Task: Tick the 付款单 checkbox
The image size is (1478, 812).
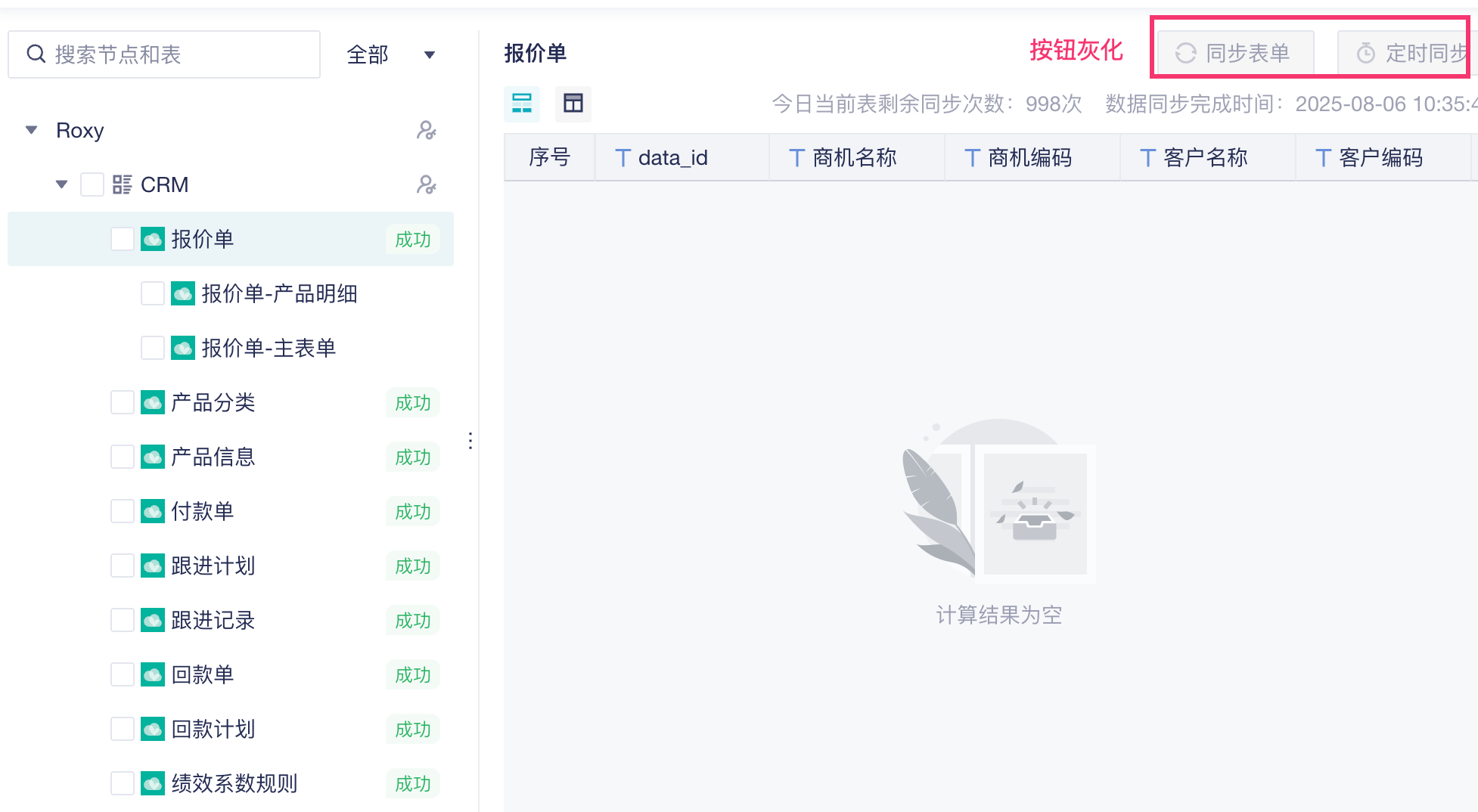Action: coord(123,511)
